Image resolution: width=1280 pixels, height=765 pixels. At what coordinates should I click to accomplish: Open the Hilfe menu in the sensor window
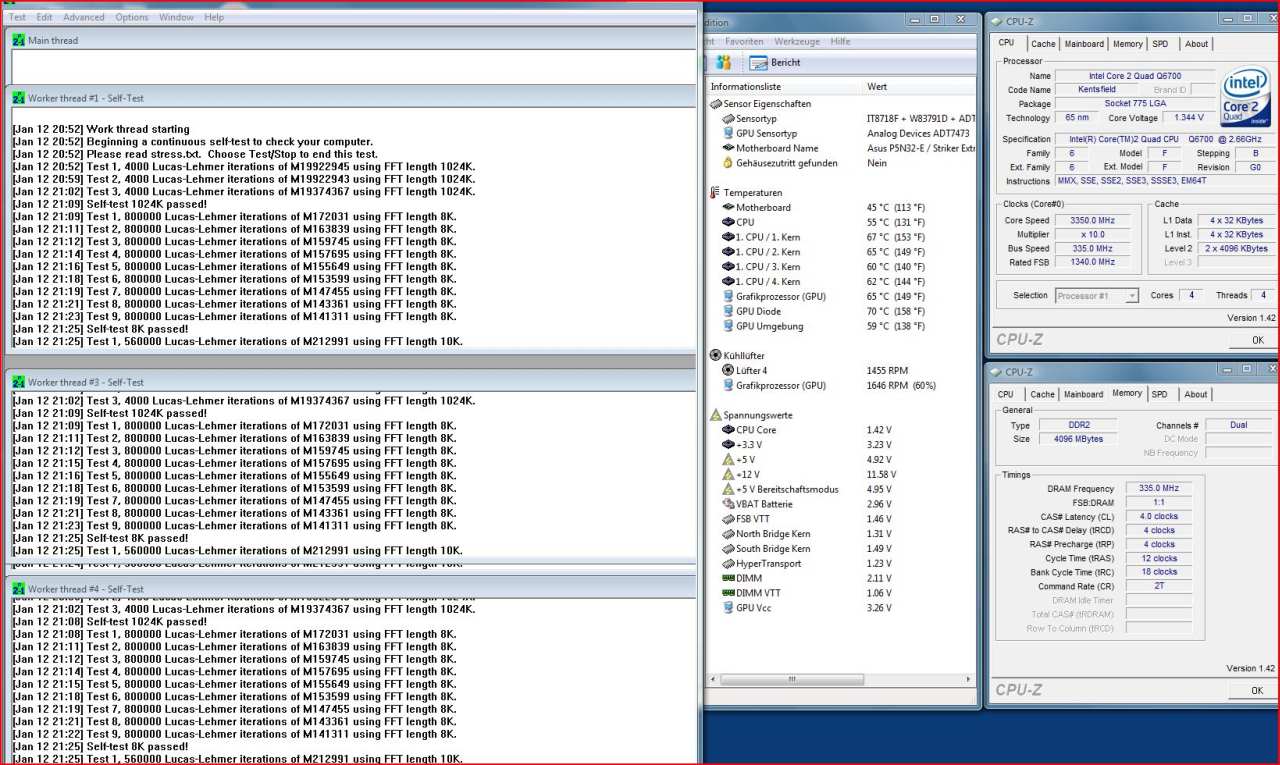click(x=840, y=41)
